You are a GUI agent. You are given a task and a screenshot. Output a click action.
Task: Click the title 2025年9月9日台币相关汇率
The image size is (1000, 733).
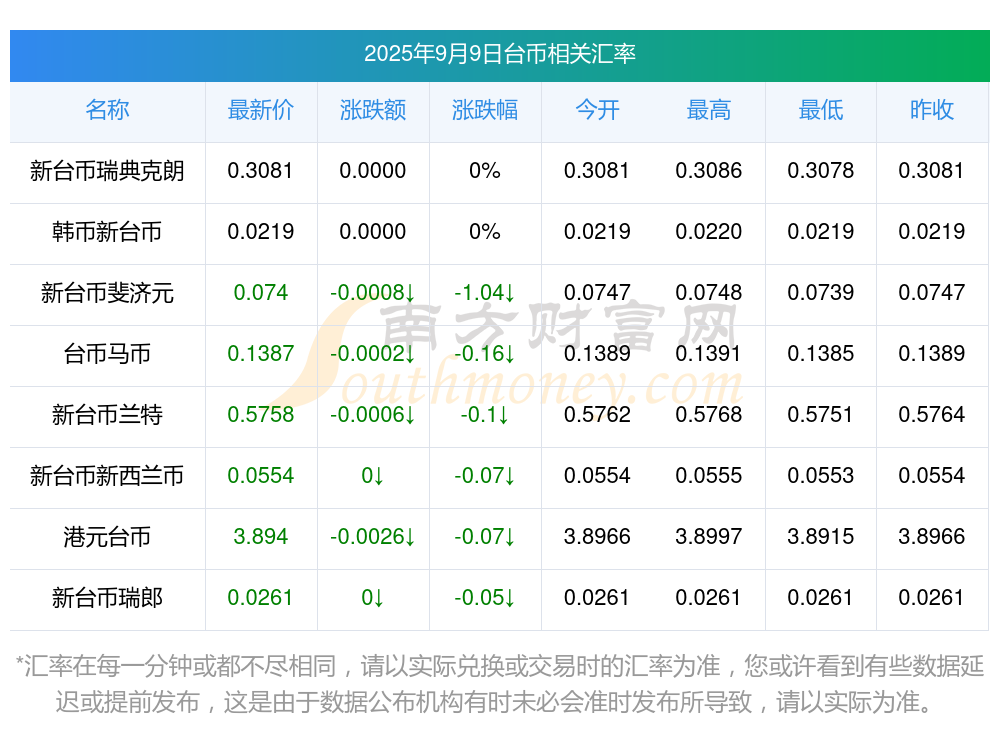[x=499, y=54]
